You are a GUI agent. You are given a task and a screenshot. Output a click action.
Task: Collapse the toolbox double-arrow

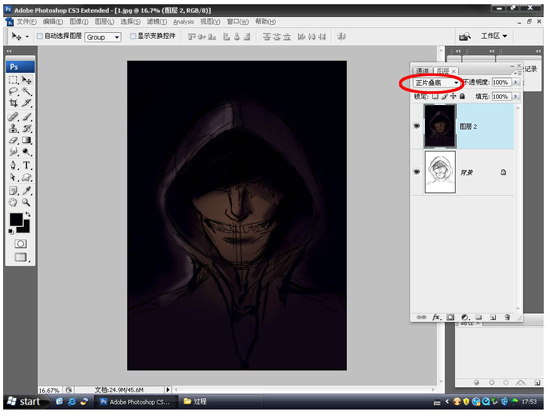[x=9, y=51]
